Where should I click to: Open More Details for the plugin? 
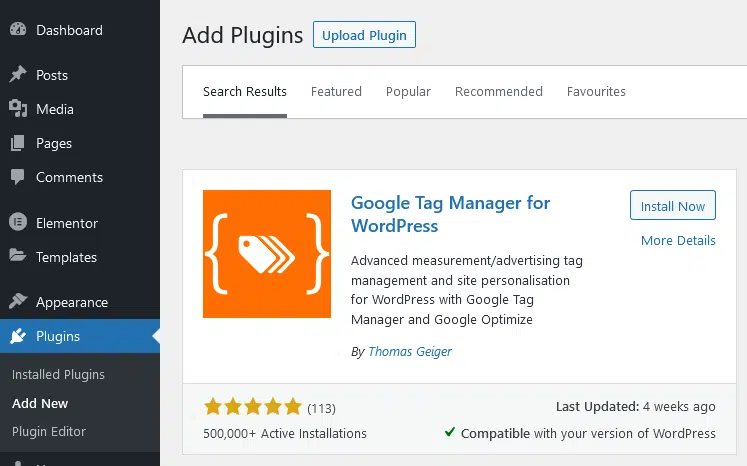click(678, 241)
